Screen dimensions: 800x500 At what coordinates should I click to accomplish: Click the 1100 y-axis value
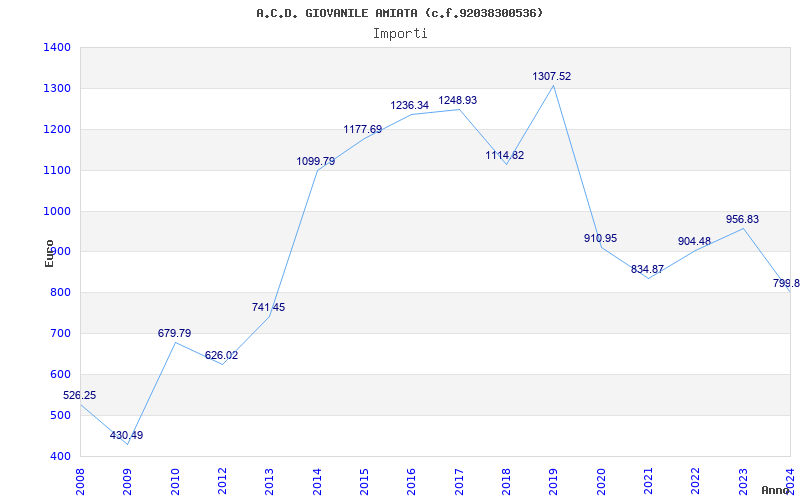tap(57, 170)
